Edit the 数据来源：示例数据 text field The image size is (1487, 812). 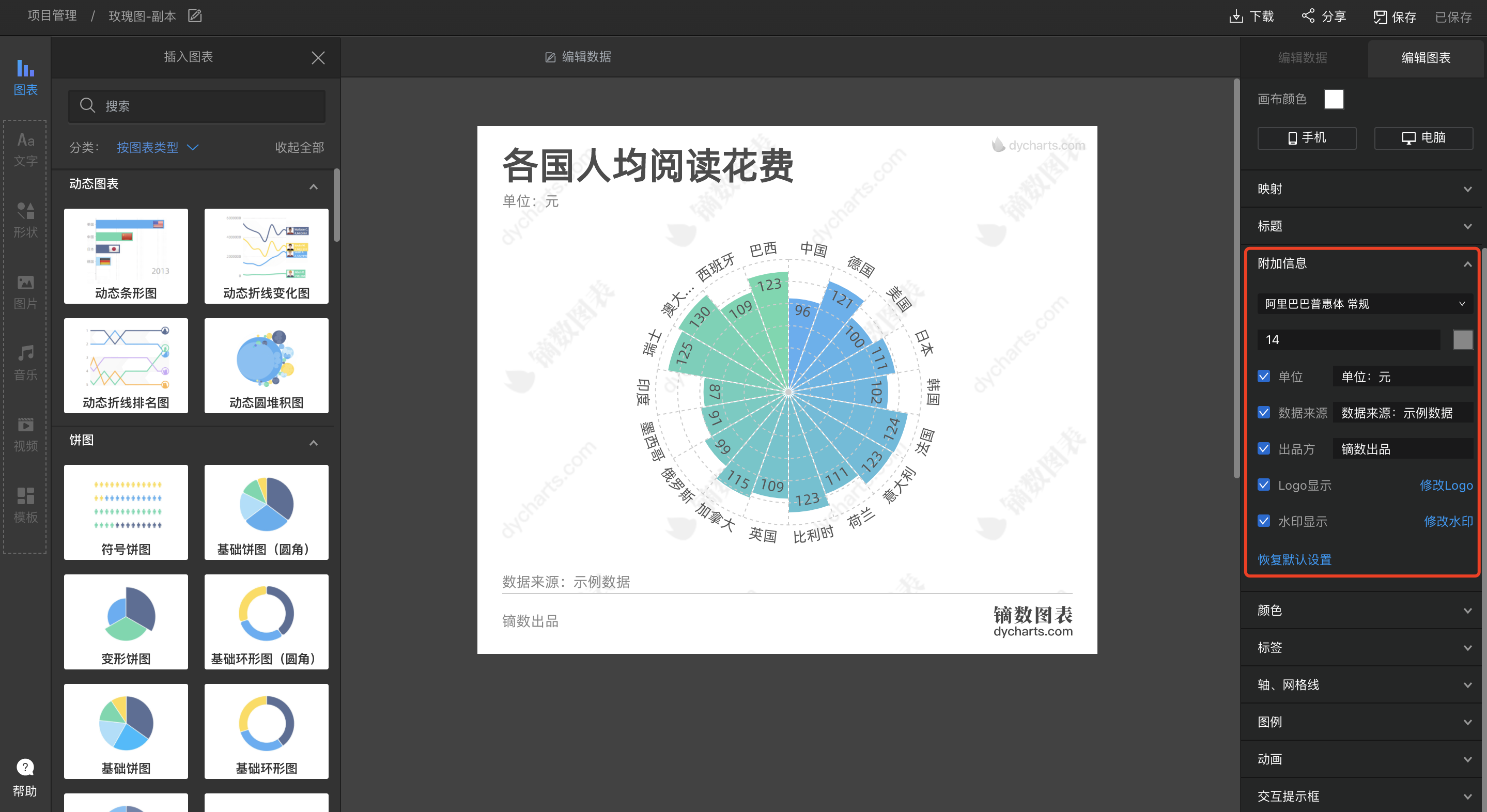point(1403,413)
